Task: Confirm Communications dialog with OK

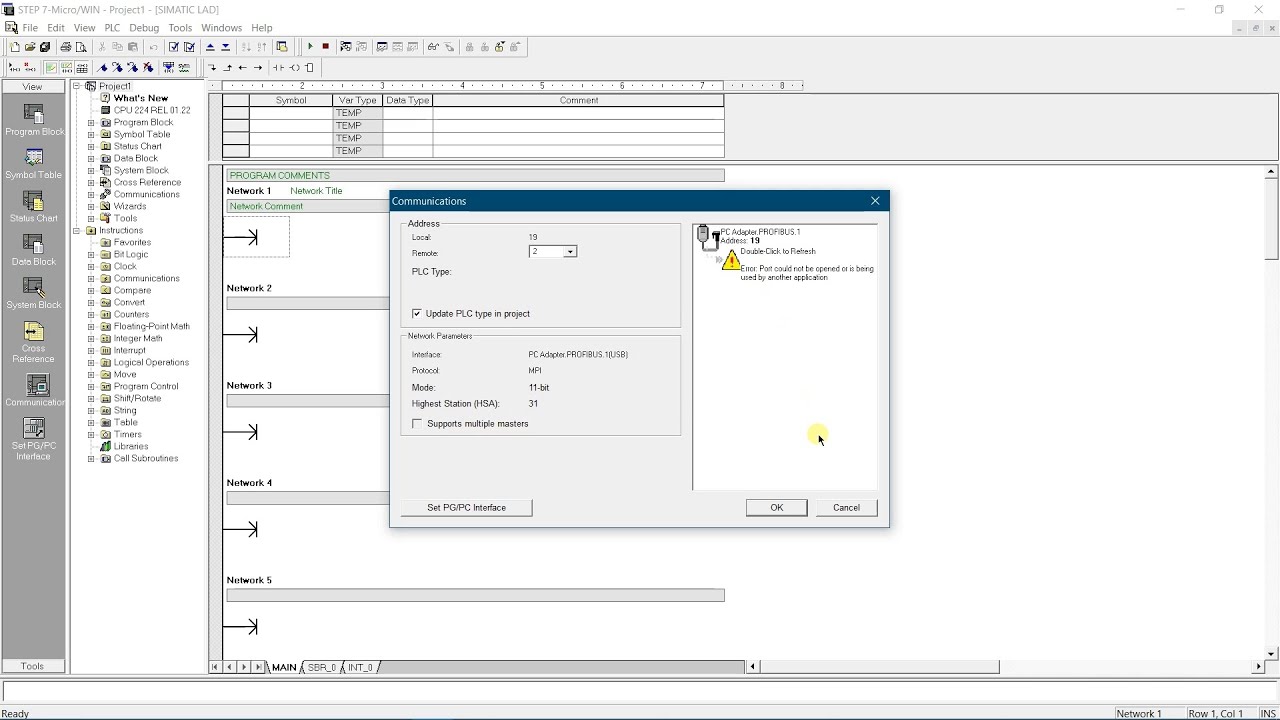Action: pyautogui.click(x=776, y=507)
